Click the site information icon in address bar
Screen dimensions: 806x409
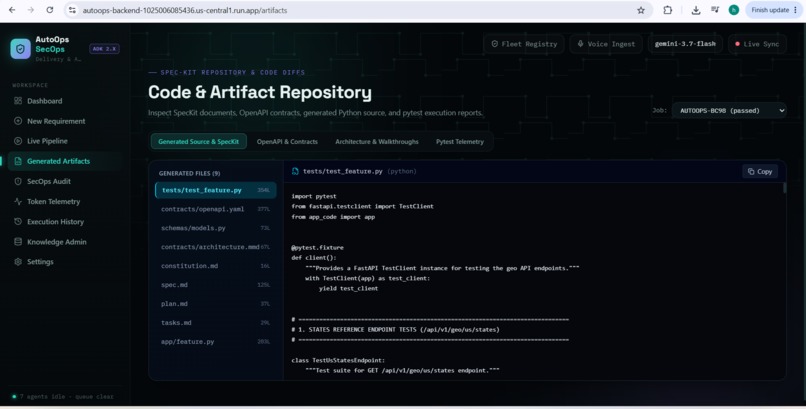point(72,10)
